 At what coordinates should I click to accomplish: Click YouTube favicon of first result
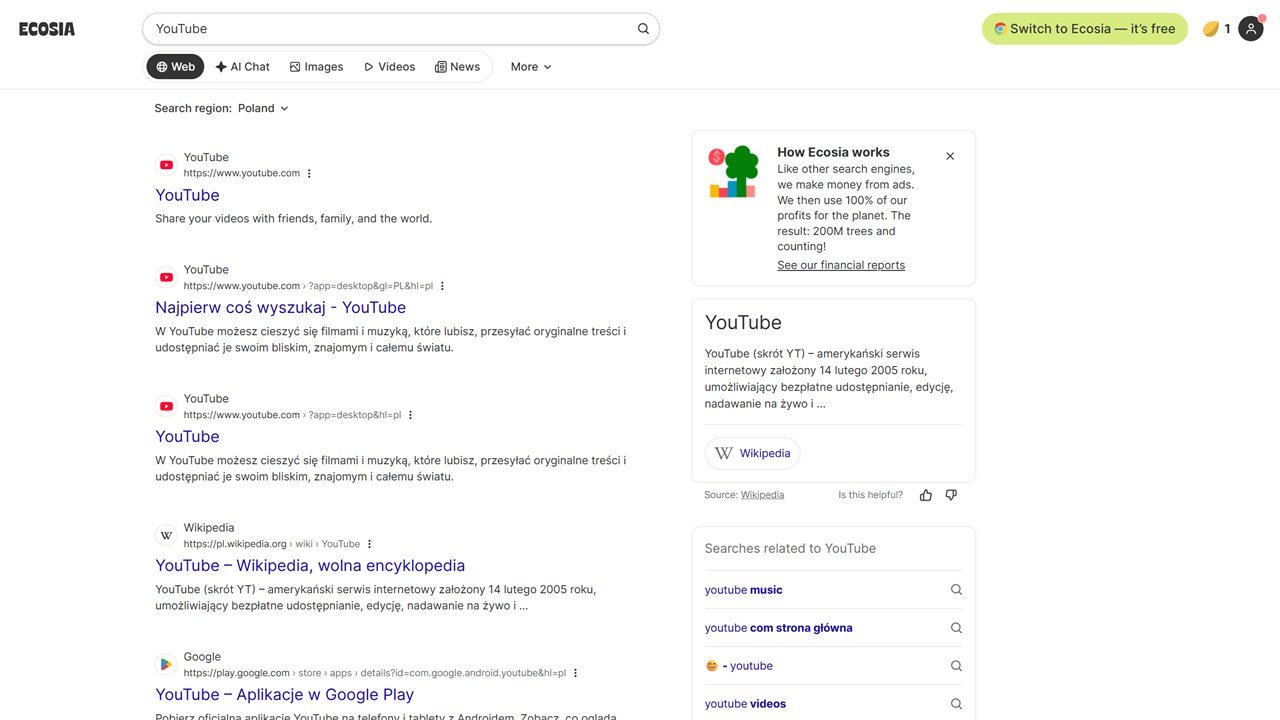tap(166, 165)
